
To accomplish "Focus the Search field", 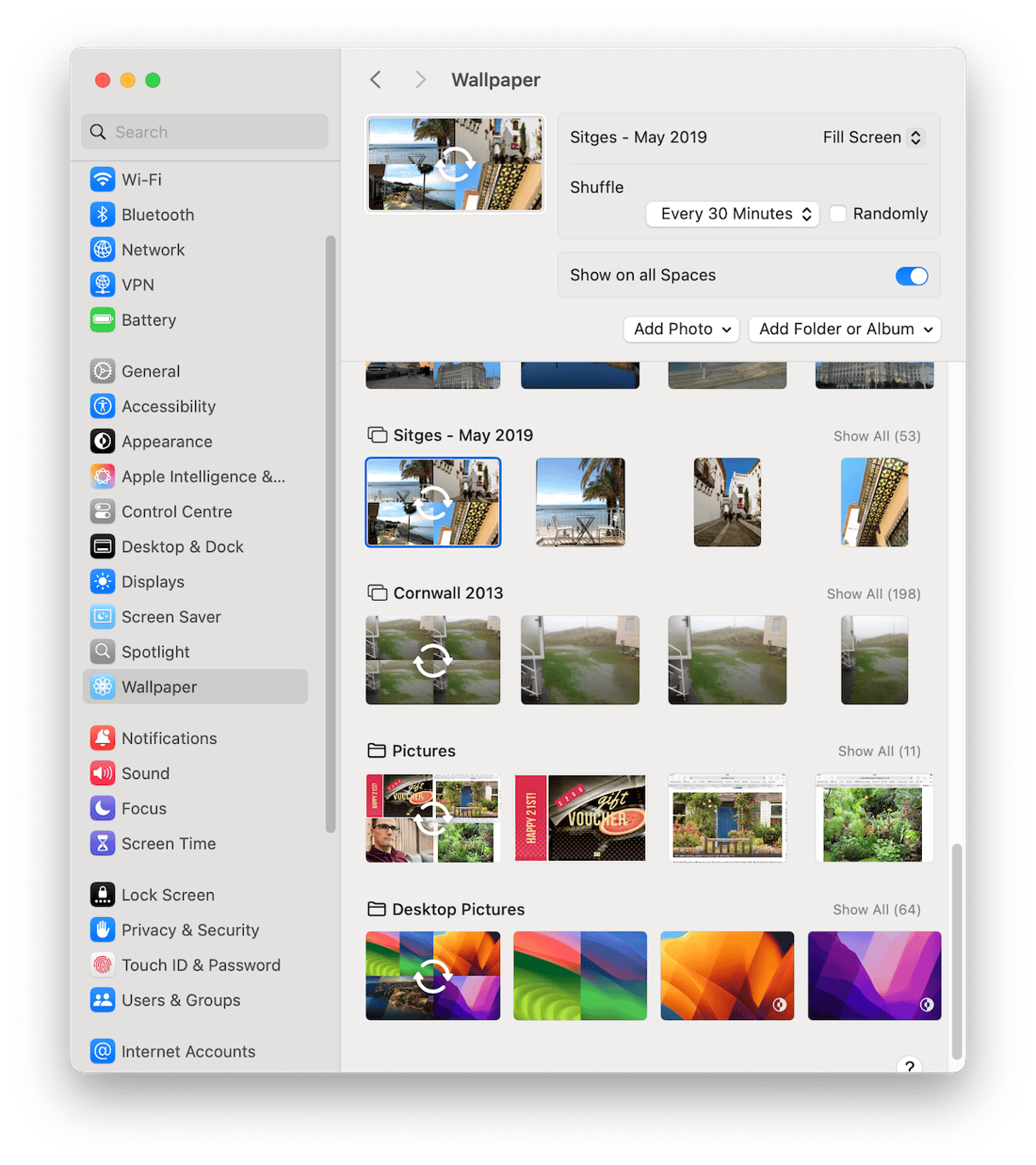I will (x=204, y=132).
